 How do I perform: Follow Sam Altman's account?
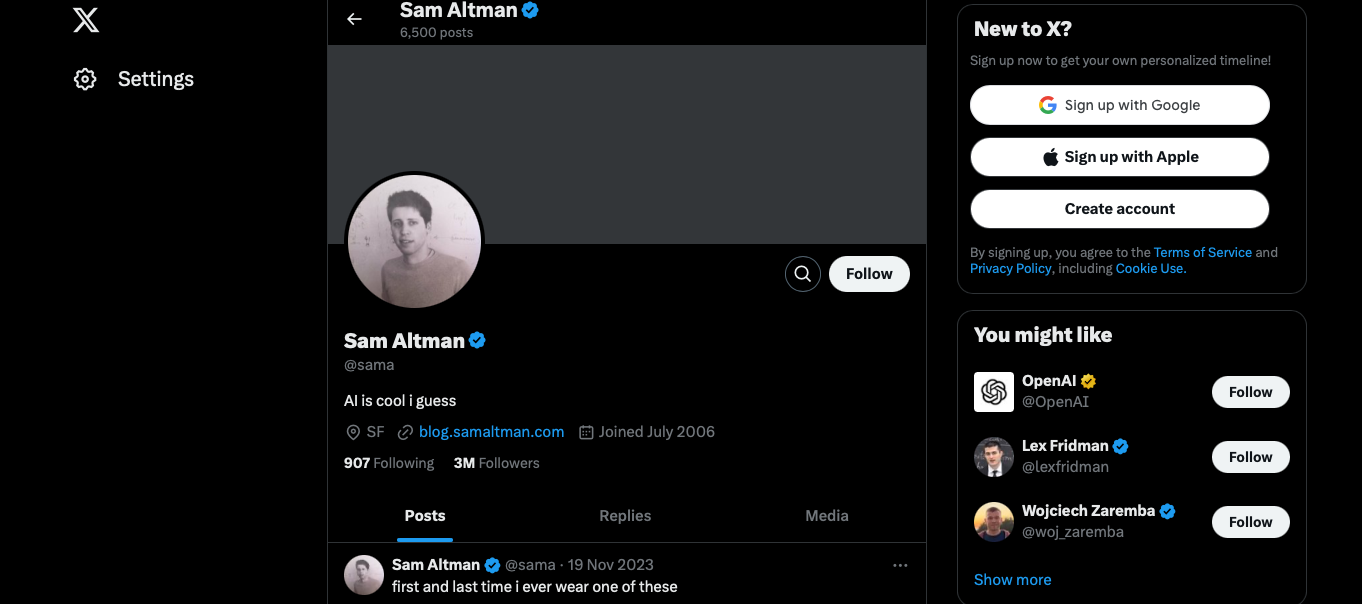click(868, 273)
